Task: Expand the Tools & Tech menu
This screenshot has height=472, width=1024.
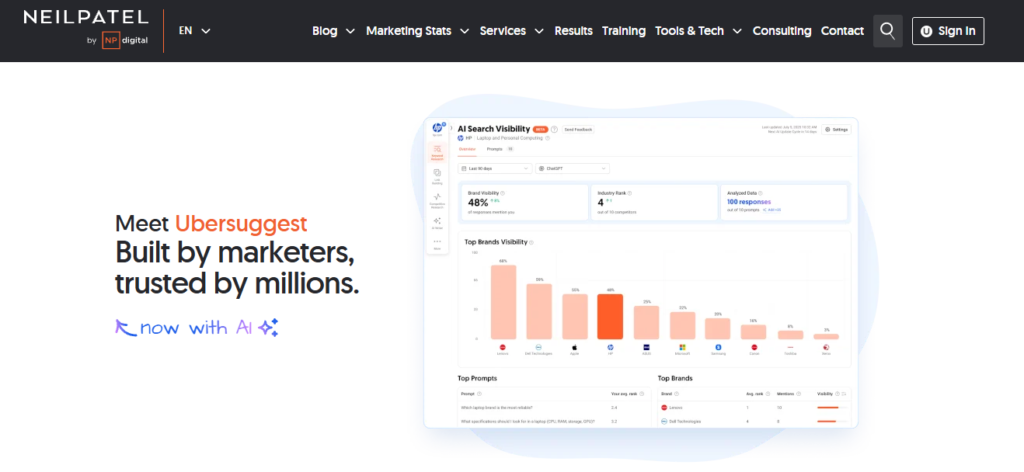Action: pyautogui.click(x=698, y=31)
